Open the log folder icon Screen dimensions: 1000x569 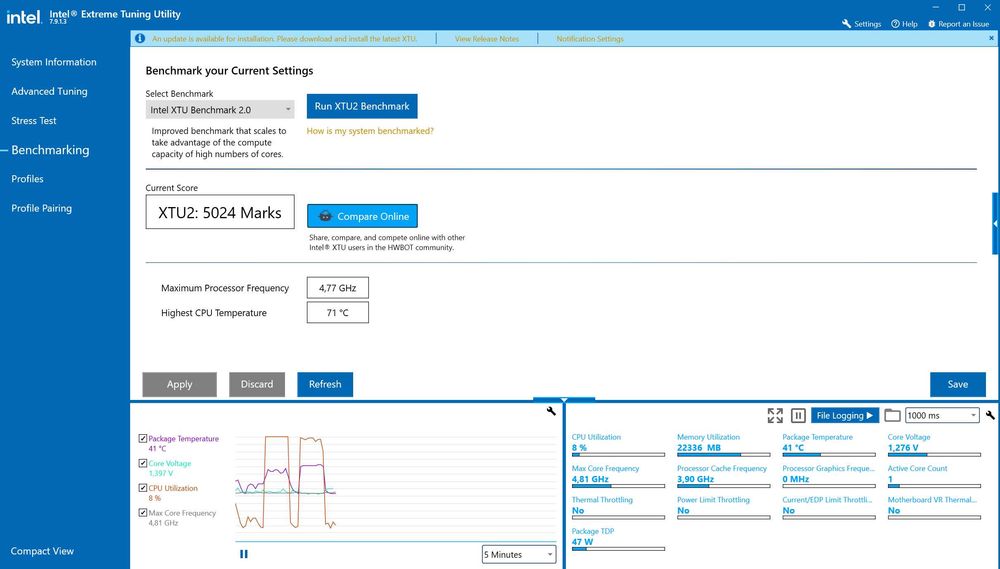pos(892,415)
